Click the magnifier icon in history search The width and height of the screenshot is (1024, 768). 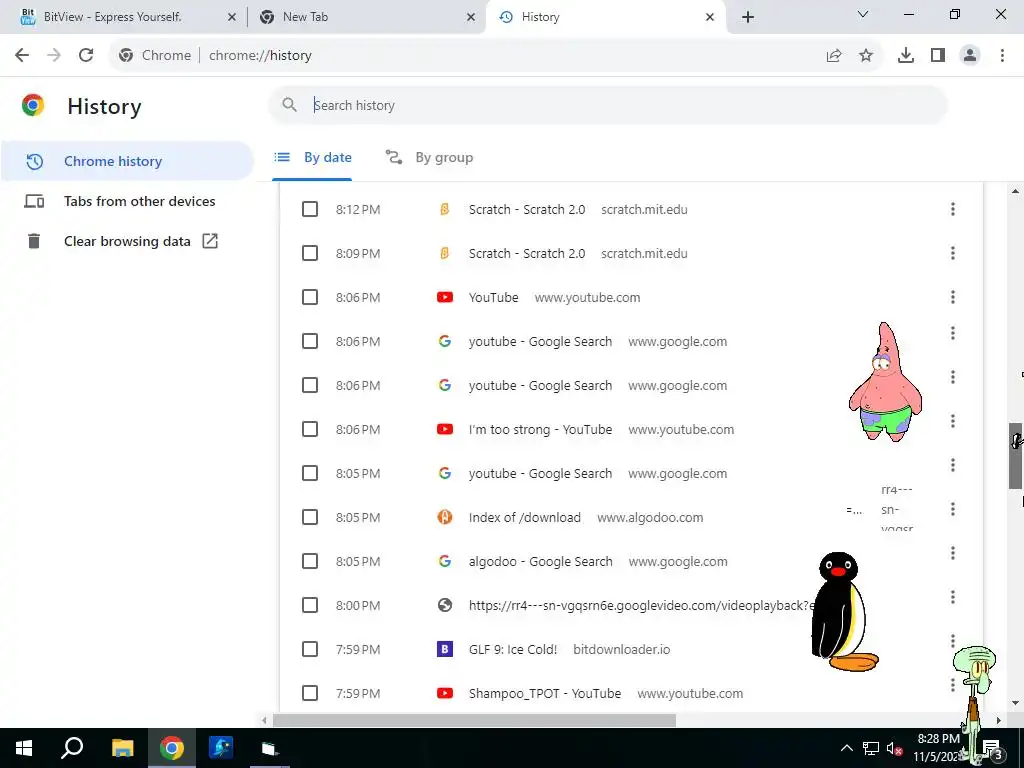click(289, 104)
